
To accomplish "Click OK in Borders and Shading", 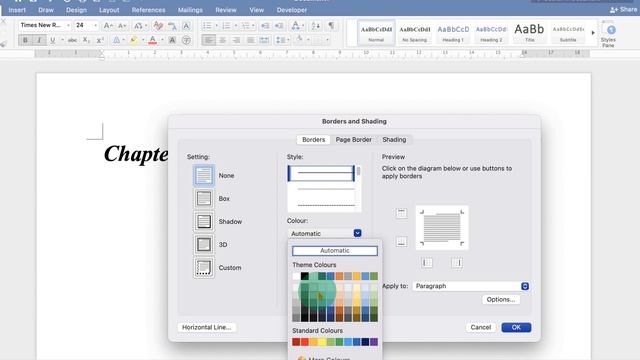I will coord(516,327).
